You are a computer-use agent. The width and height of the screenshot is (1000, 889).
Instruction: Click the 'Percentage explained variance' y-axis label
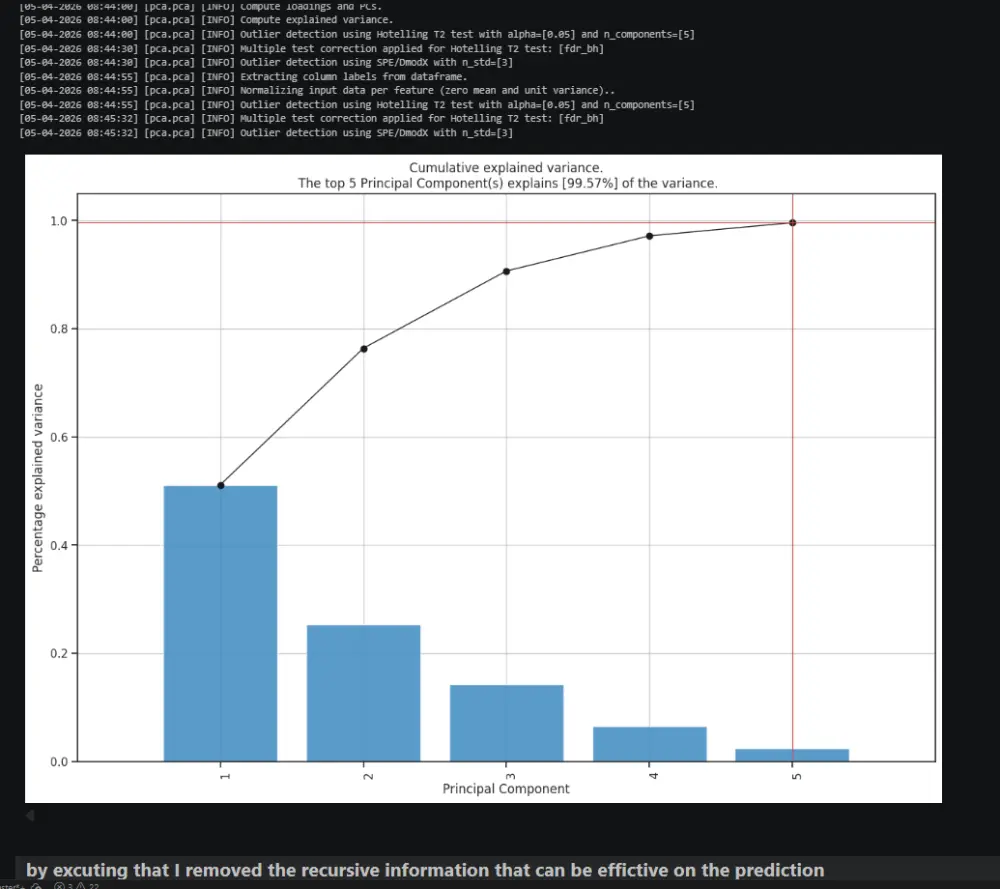coord(37,478)
